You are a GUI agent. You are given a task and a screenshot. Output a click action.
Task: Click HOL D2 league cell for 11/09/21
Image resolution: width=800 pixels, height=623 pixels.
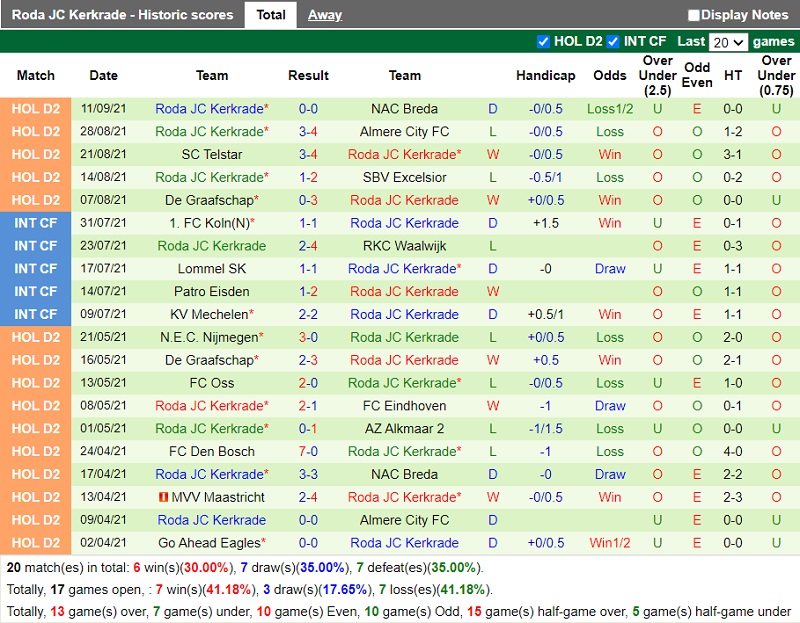click(36, 109)
